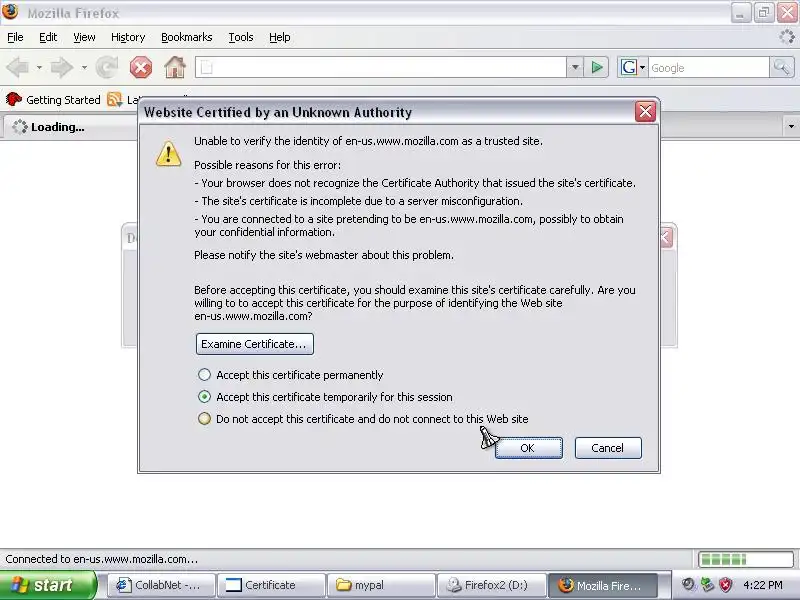Click the Reload page icon
The image size is (800, 600).
(x=107, y=67)
